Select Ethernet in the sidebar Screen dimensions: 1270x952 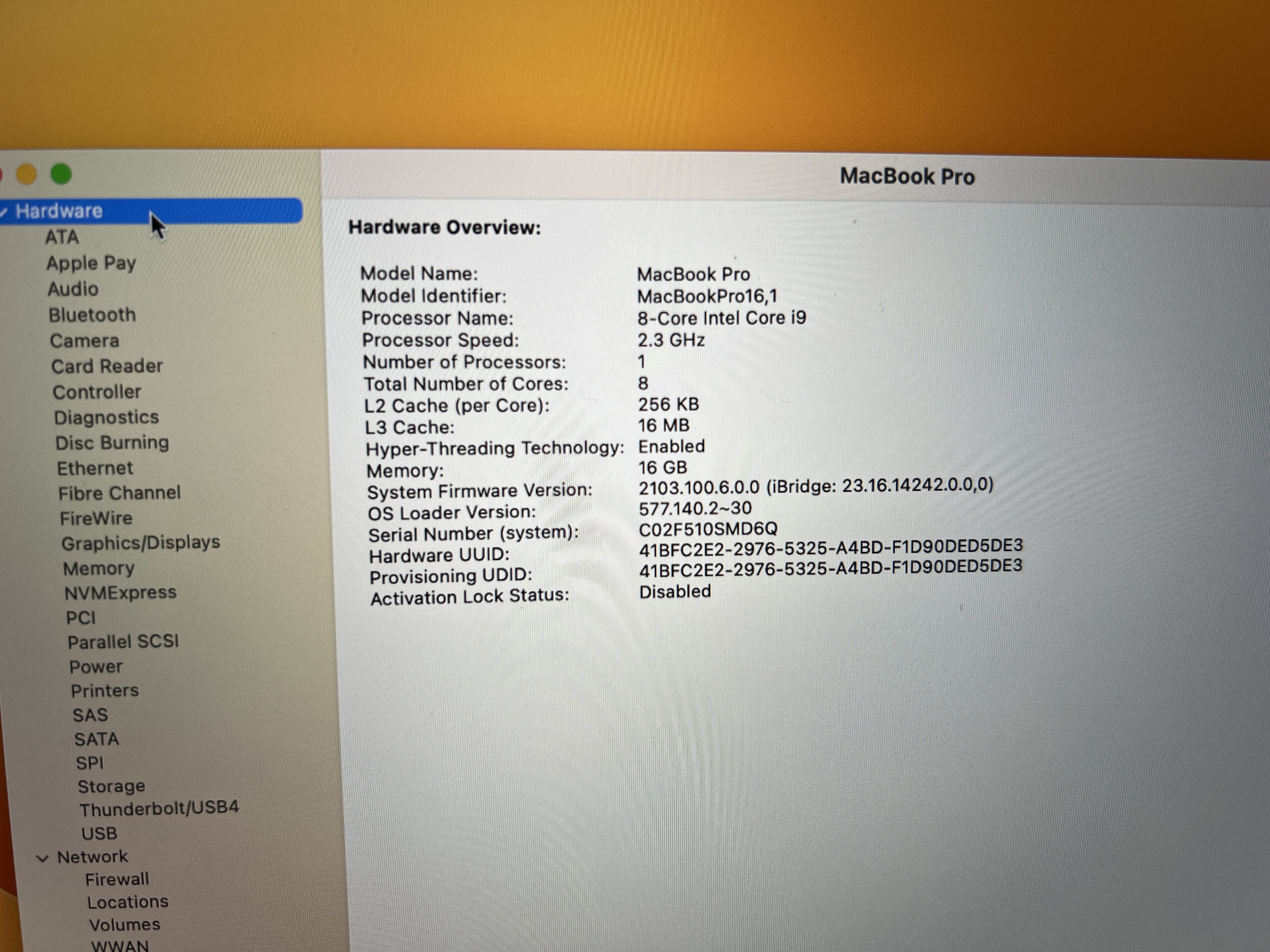pyautogui.click(x=95, y=468)
